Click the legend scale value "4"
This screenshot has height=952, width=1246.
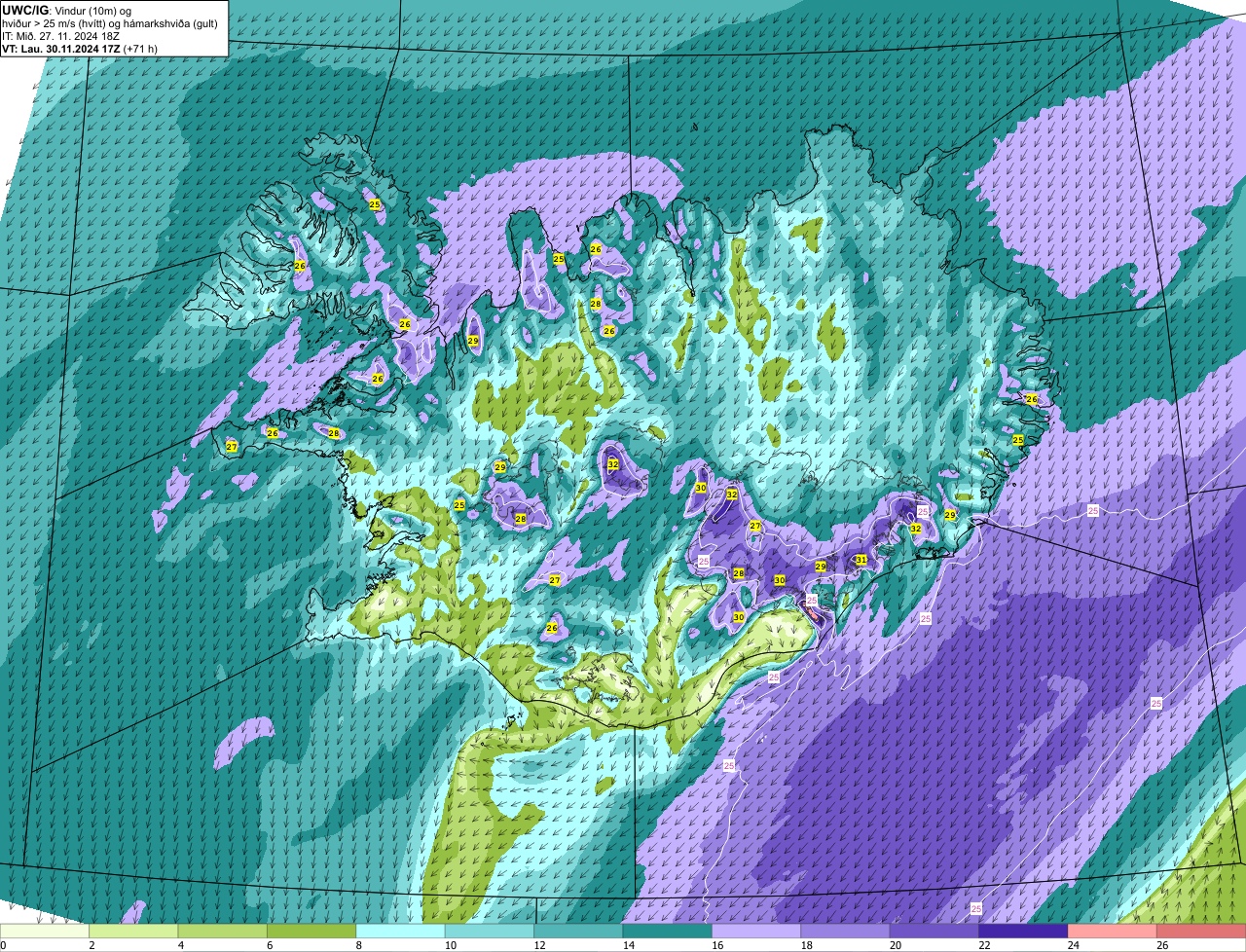pyautogui.click(x=180, y=945)
